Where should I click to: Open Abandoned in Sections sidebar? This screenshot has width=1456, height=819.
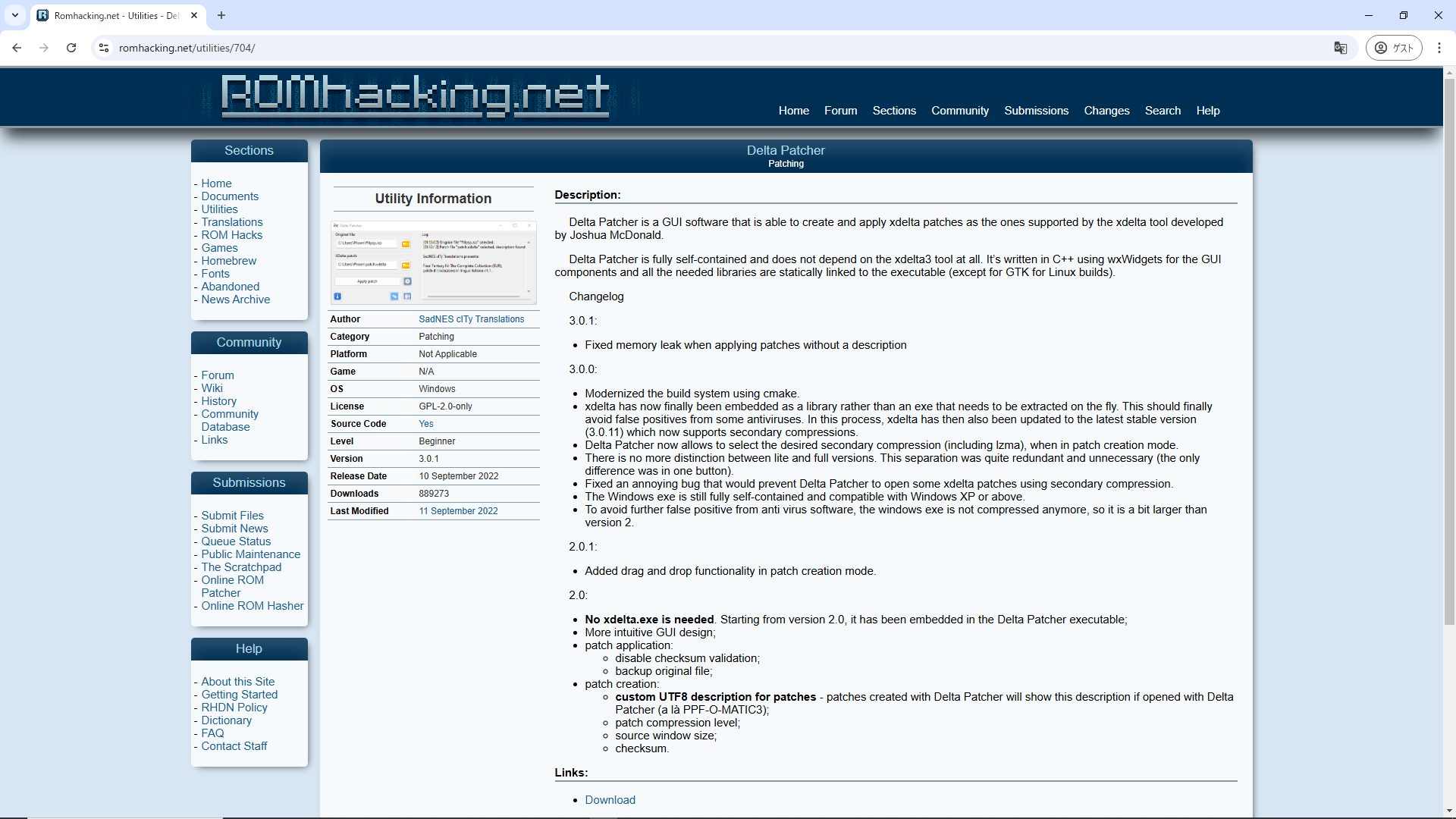pos(230,287)
